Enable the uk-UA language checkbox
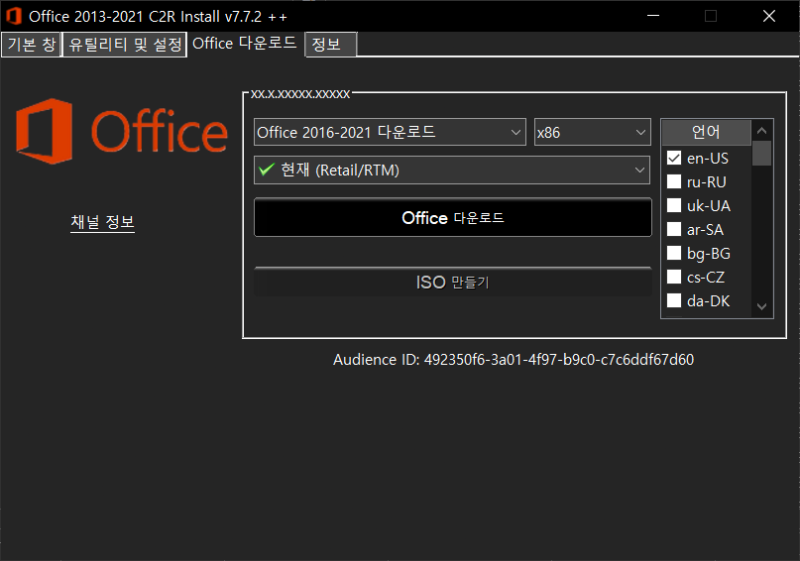The image size is (800, 561). (674, 206)
